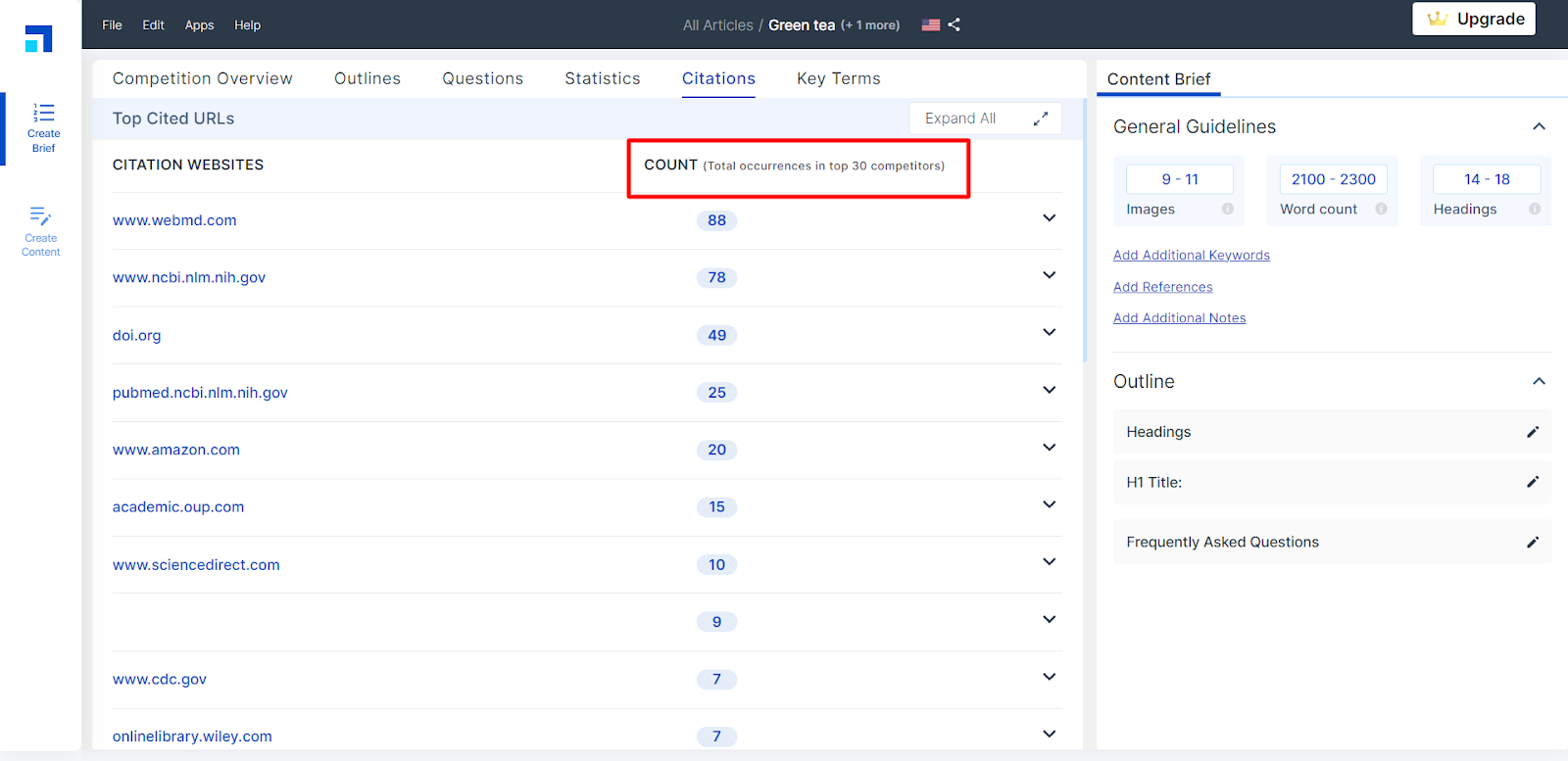Switch to the Key Terms tab

(838, 78)
